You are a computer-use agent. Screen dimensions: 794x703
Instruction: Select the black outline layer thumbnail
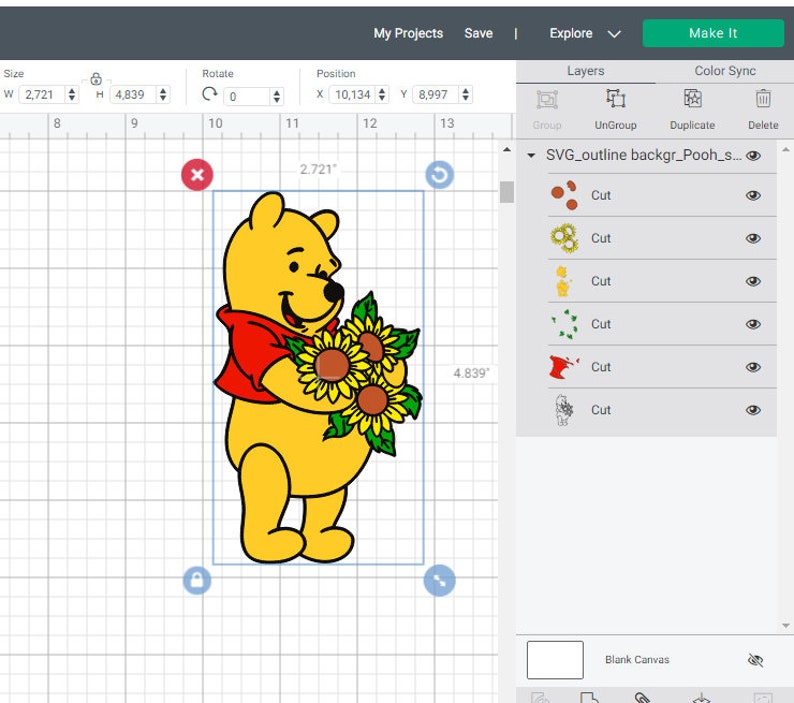click(564, 410)
